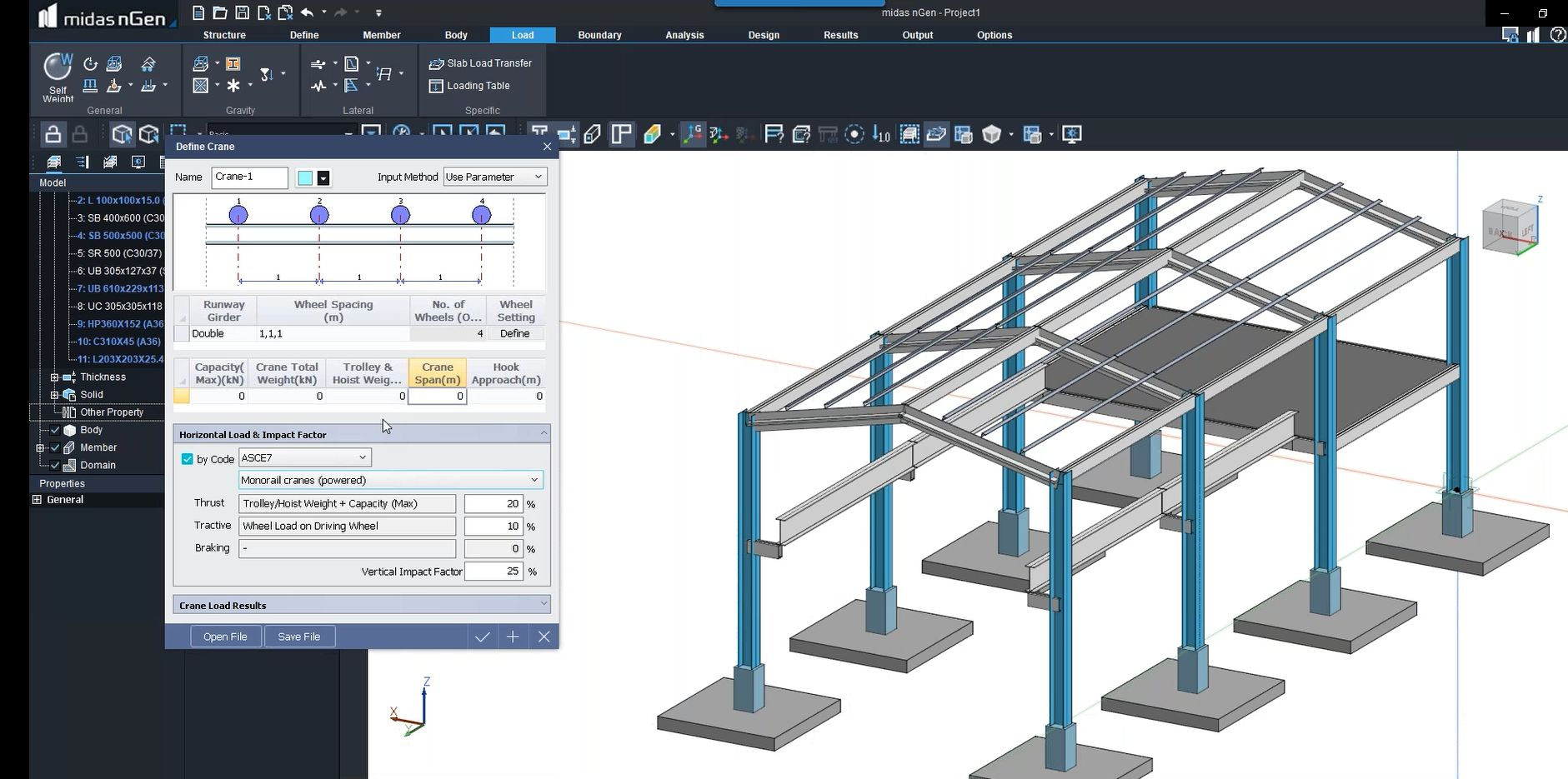The image size is (1568, 779).
Task: Click the Crane Span(m) input field
Action: pos(437,396)
